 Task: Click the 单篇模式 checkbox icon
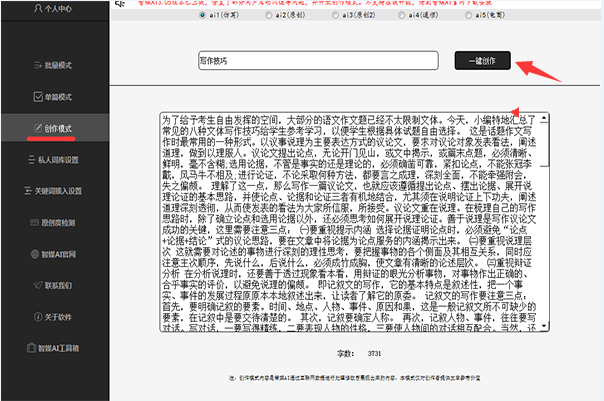coord(38,97)
